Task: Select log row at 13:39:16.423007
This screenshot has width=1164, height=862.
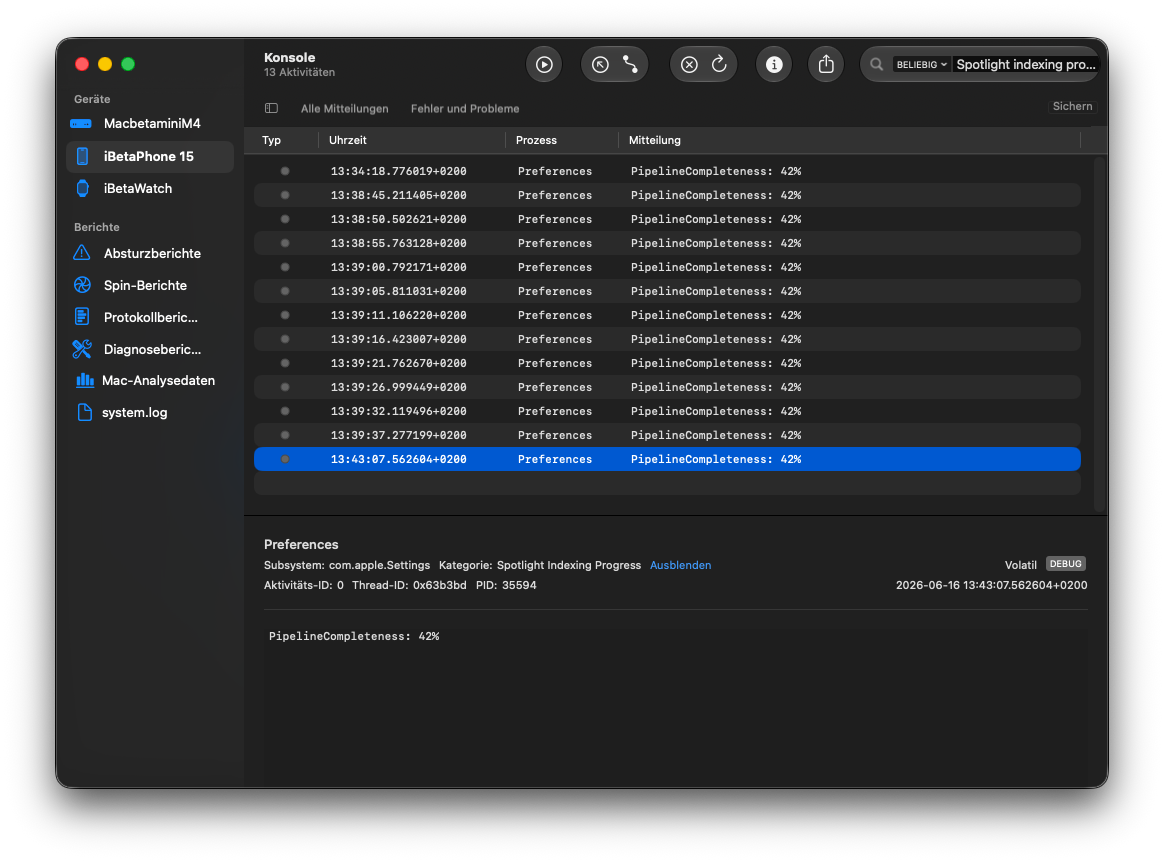Action: pos(667,339)
